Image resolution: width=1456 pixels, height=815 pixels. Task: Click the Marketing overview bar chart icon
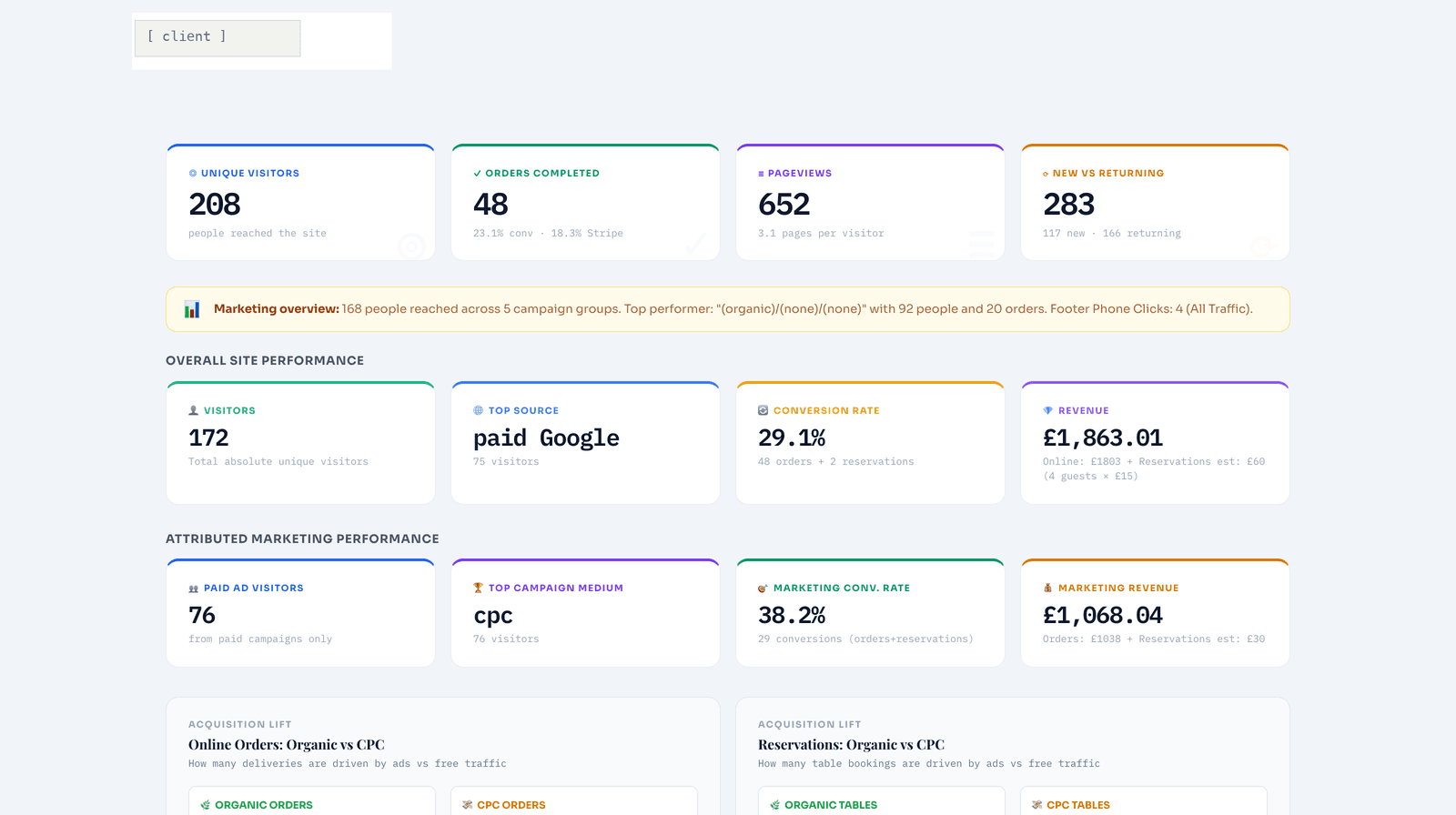(192, 309)
